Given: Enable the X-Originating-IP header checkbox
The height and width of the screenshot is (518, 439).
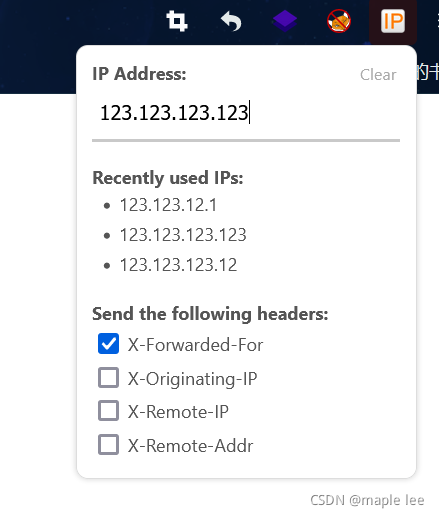Looking at the screenshot, I should 108,378.
